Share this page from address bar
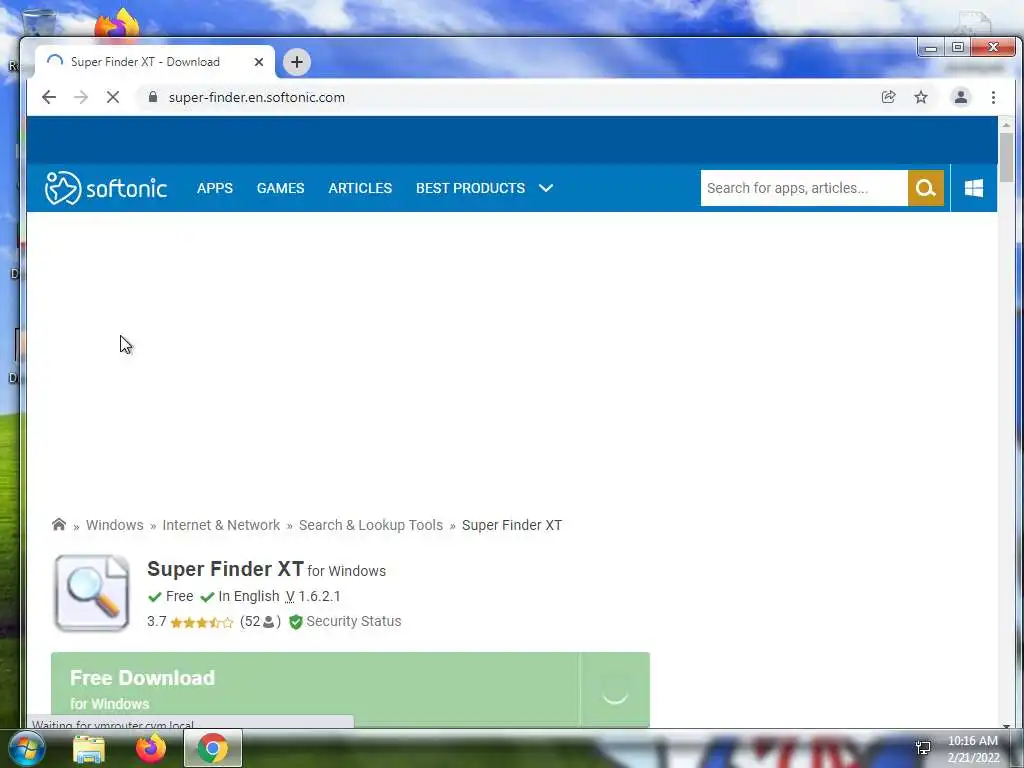 (x=888, y=97)
